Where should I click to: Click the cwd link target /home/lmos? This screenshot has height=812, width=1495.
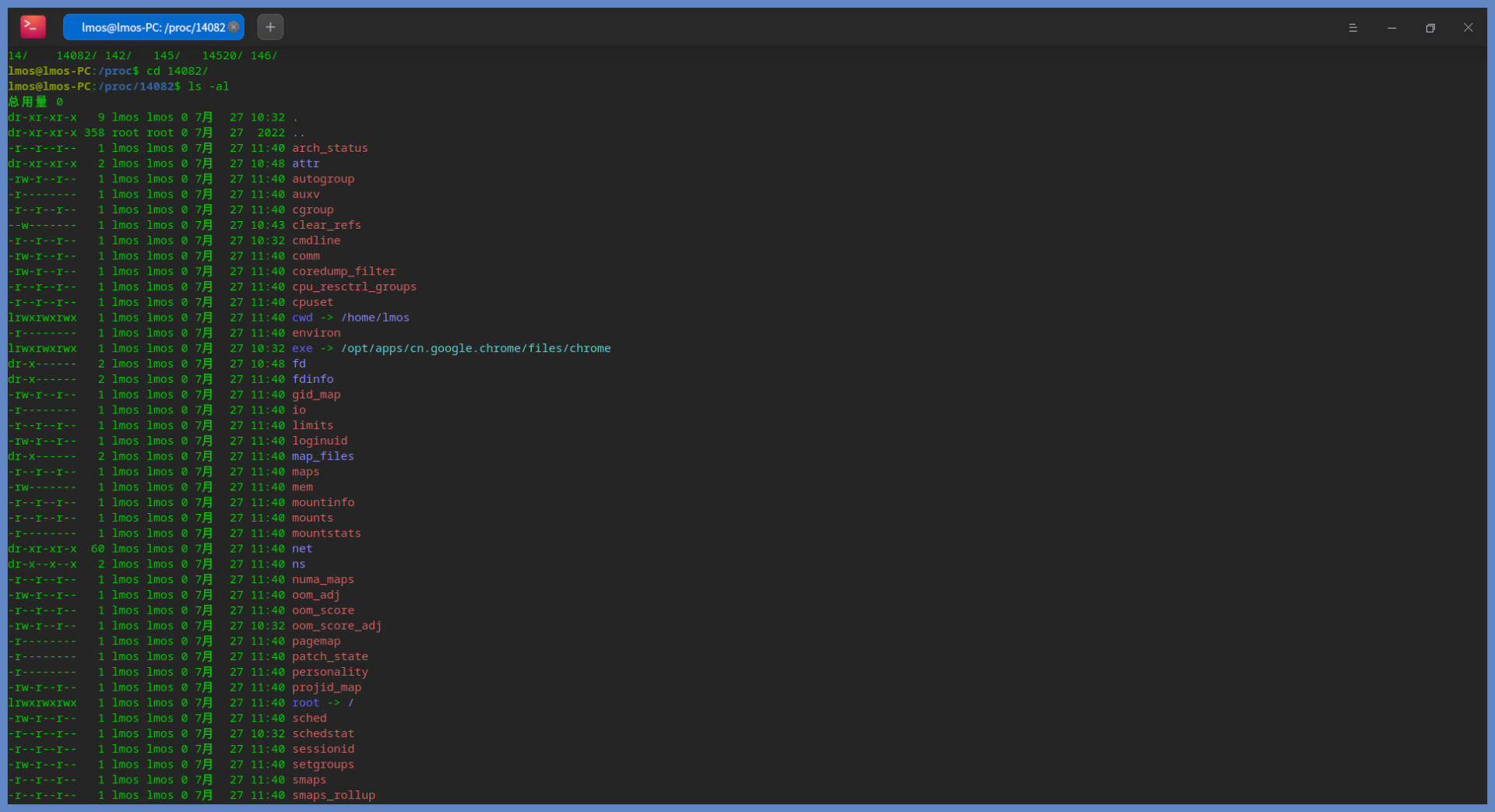click(x=375, y=318)
